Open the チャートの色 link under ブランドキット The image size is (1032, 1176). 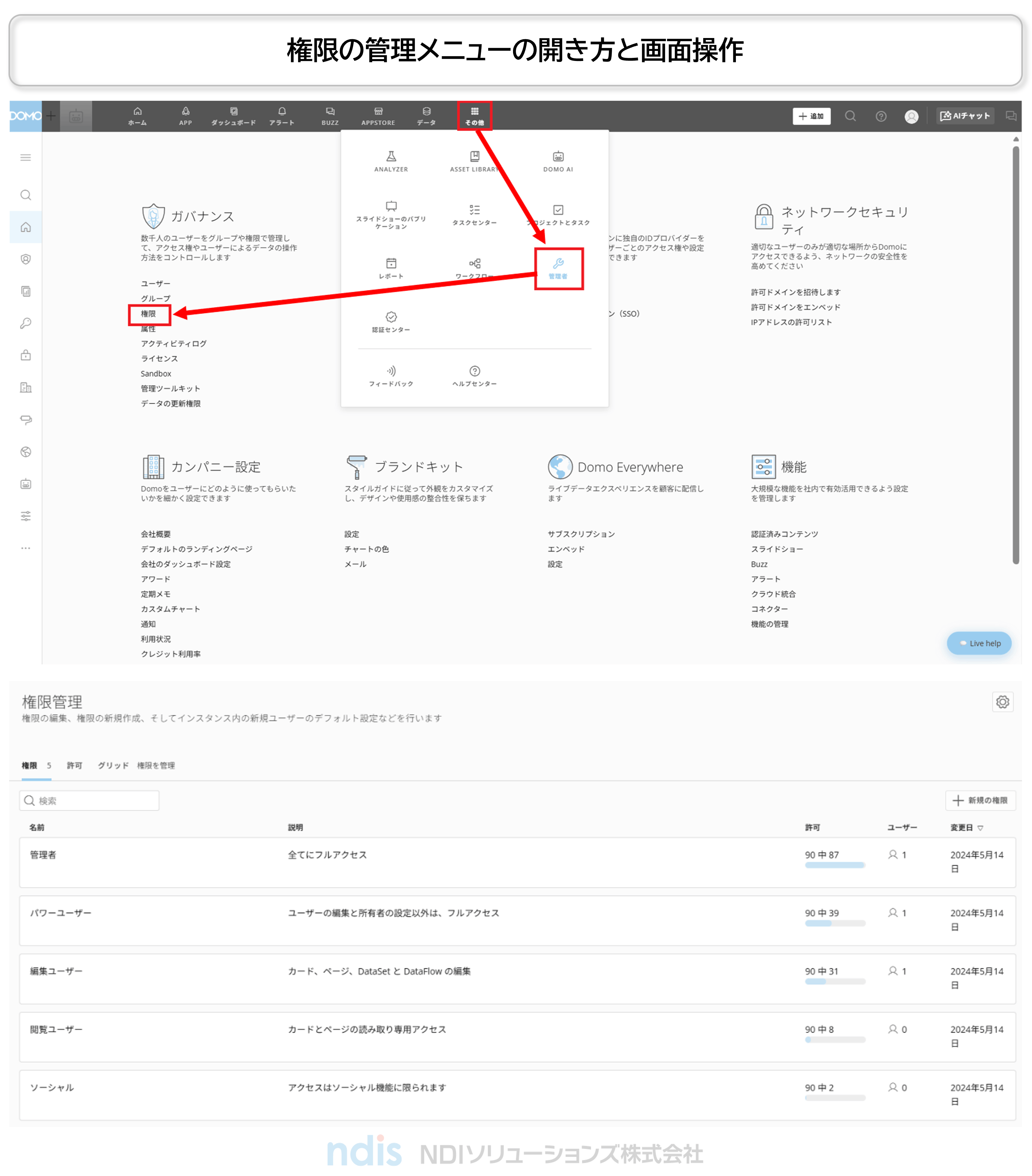(366, 549)
